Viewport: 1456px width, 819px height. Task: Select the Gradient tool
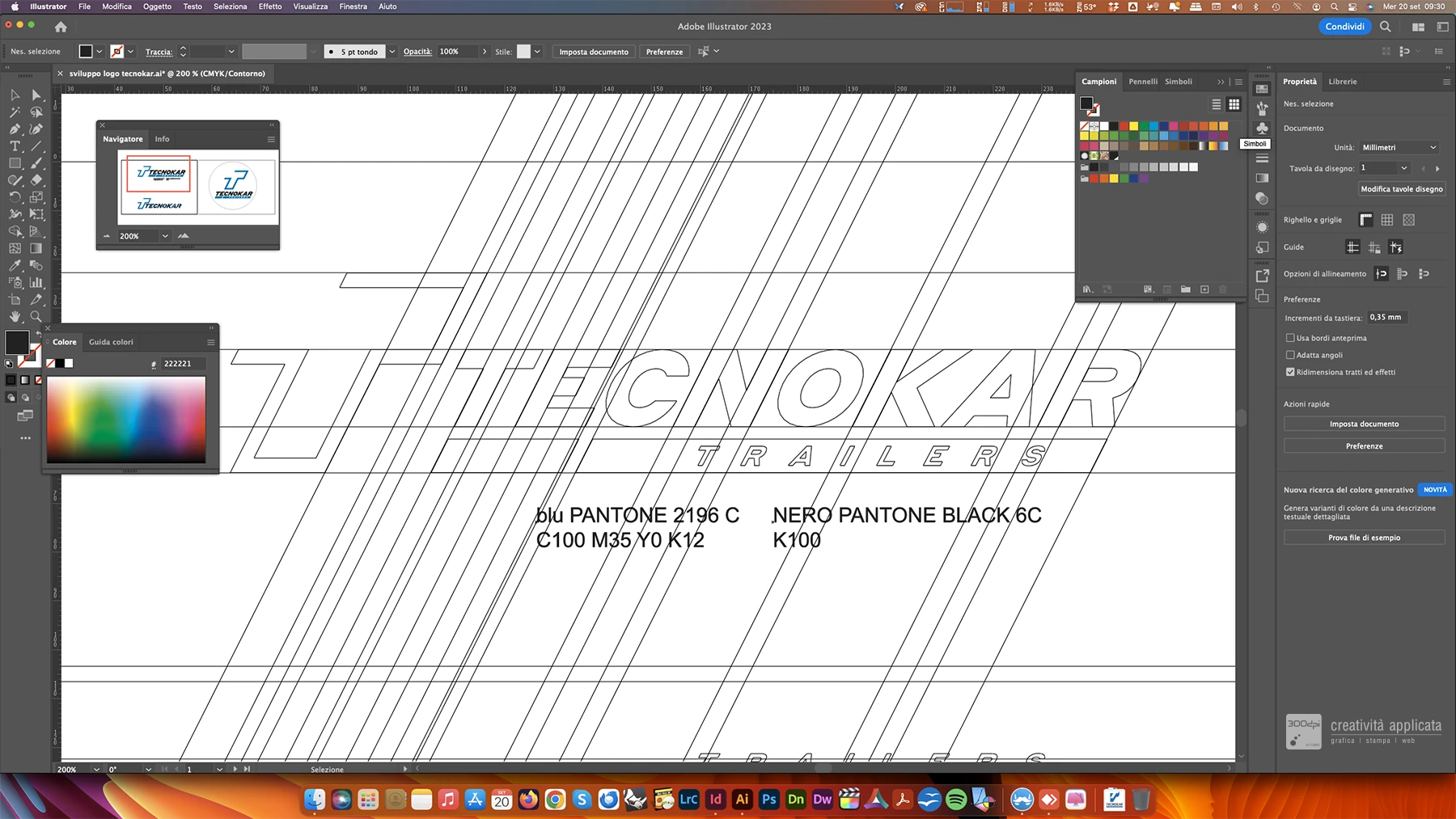[36, 248]
